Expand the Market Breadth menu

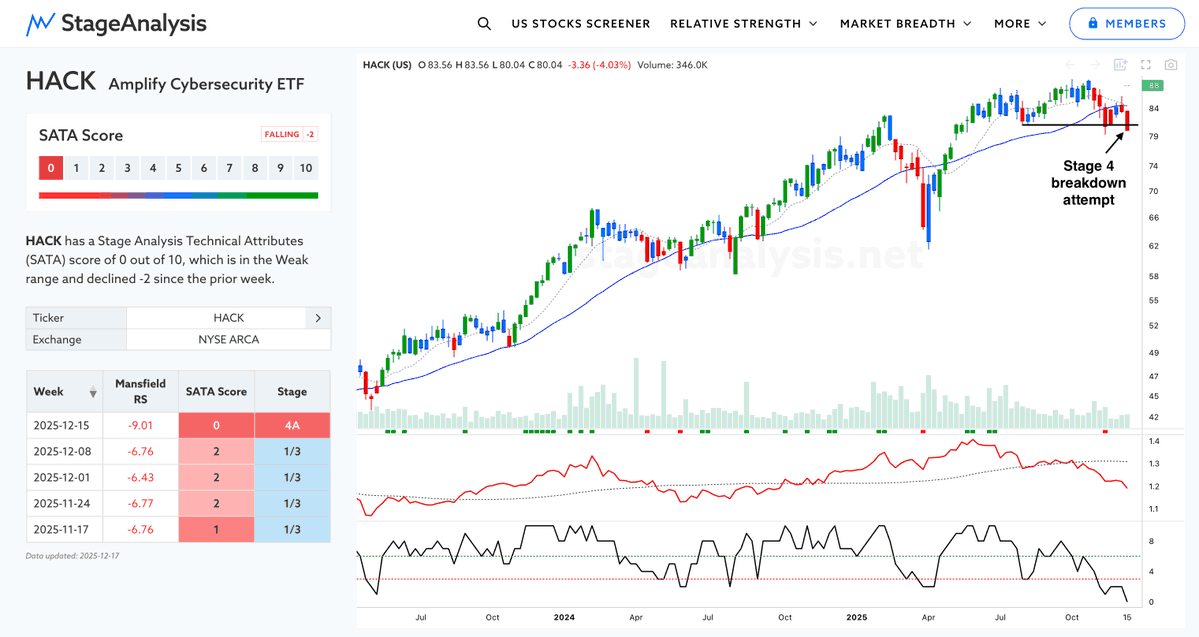click(905, 24)
